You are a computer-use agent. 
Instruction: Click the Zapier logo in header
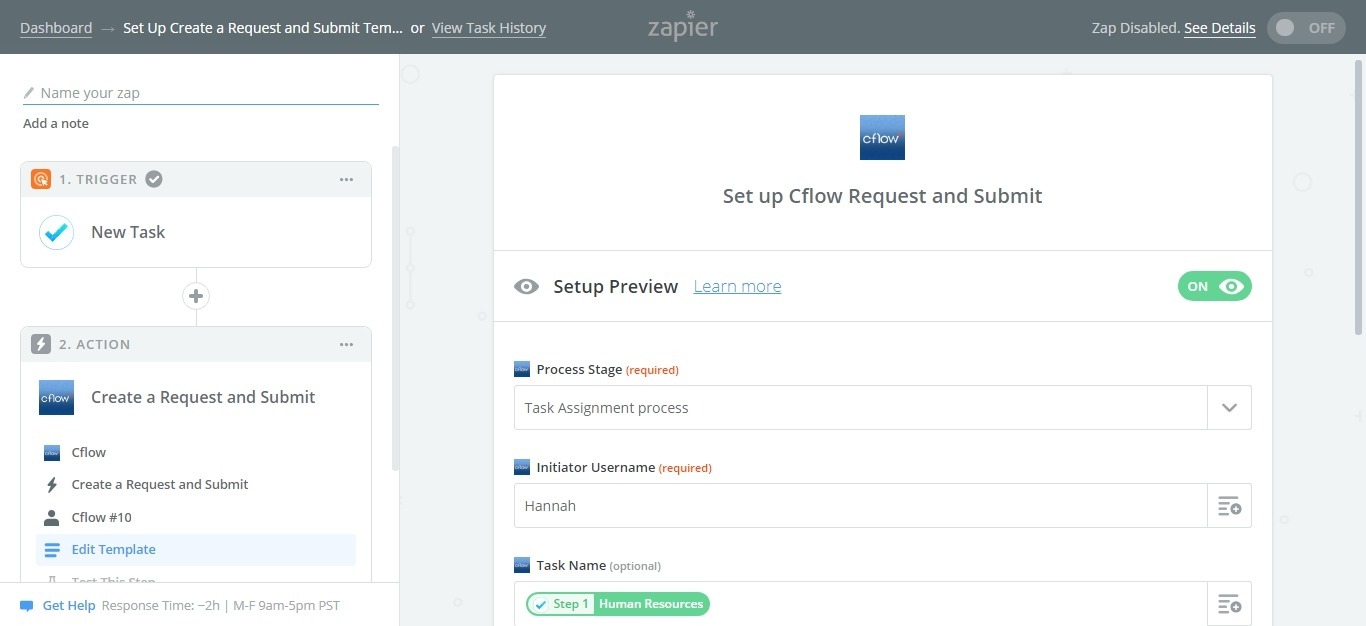(x=682, y=27)
